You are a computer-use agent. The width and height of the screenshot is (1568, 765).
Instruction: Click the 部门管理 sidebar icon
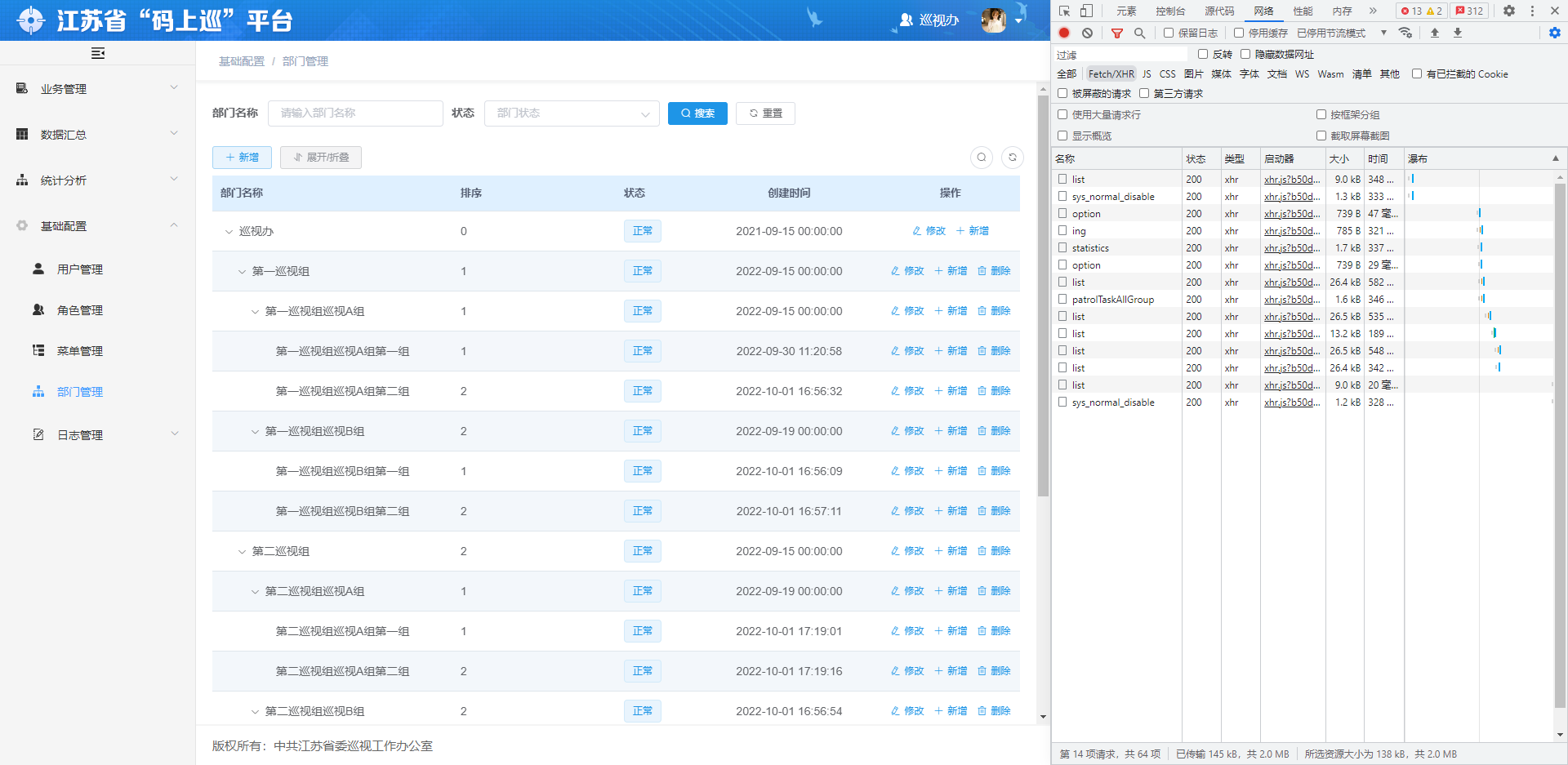click(x=38, y=391)
